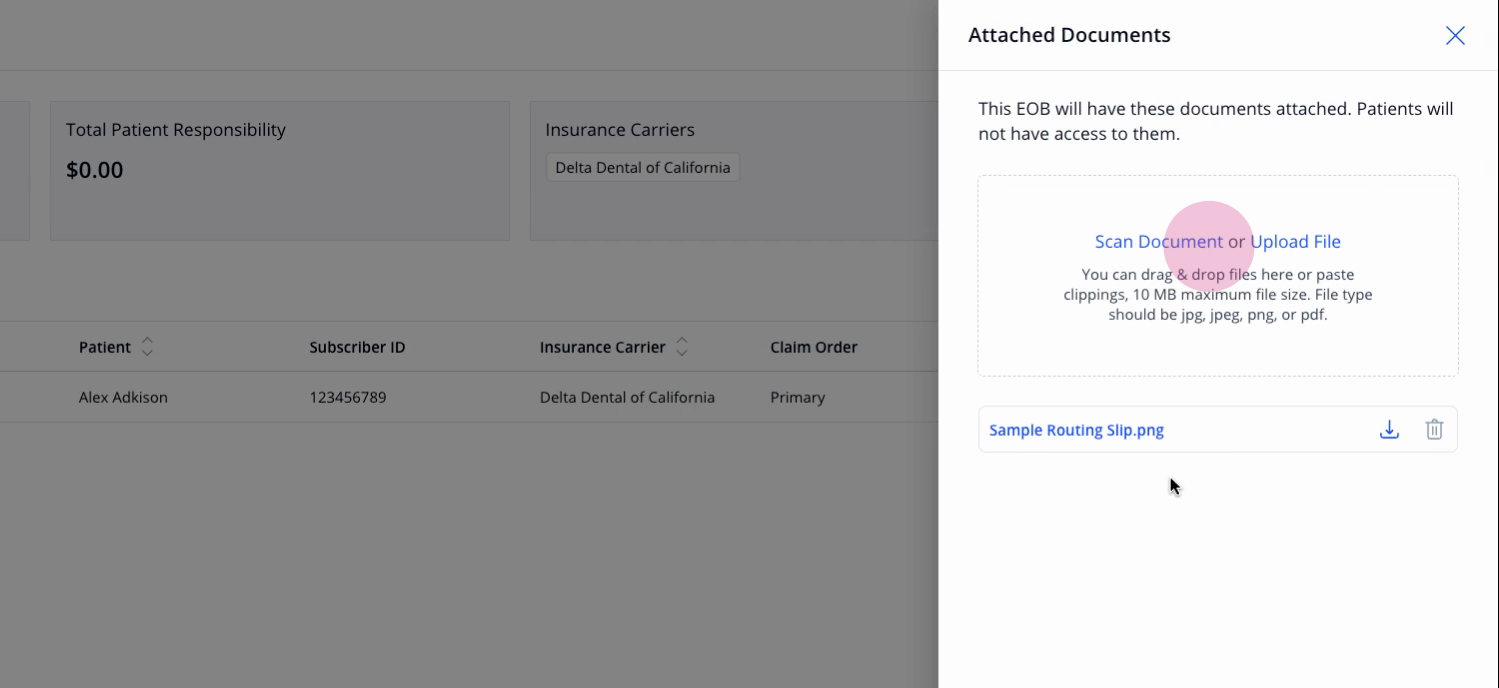Click the EOB documents description text
The image size is (1499, 688).
click(x=1216, y=121)
